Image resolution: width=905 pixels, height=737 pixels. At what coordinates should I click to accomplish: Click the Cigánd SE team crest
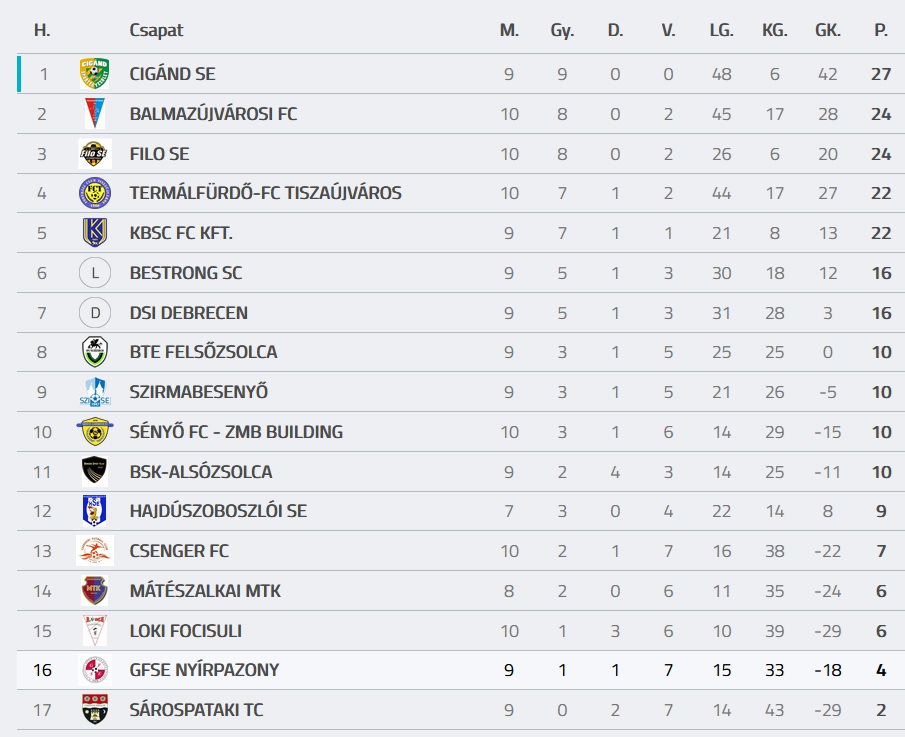point(95,74)
